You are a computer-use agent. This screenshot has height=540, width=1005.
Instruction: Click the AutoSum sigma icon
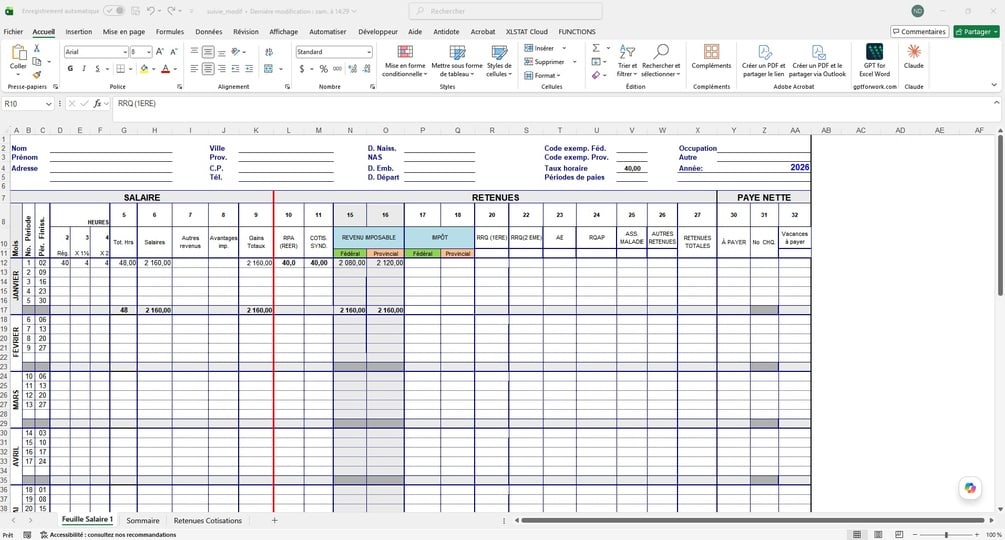coord(596,48)
